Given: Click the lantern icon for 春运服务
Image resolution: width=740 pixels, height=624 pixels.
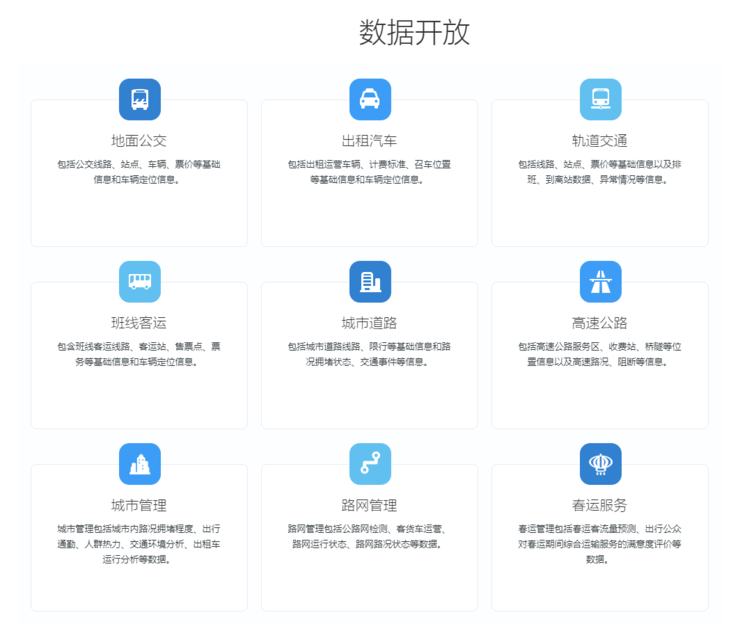Looking at the screenshot, I should click(x=600, y=464).
